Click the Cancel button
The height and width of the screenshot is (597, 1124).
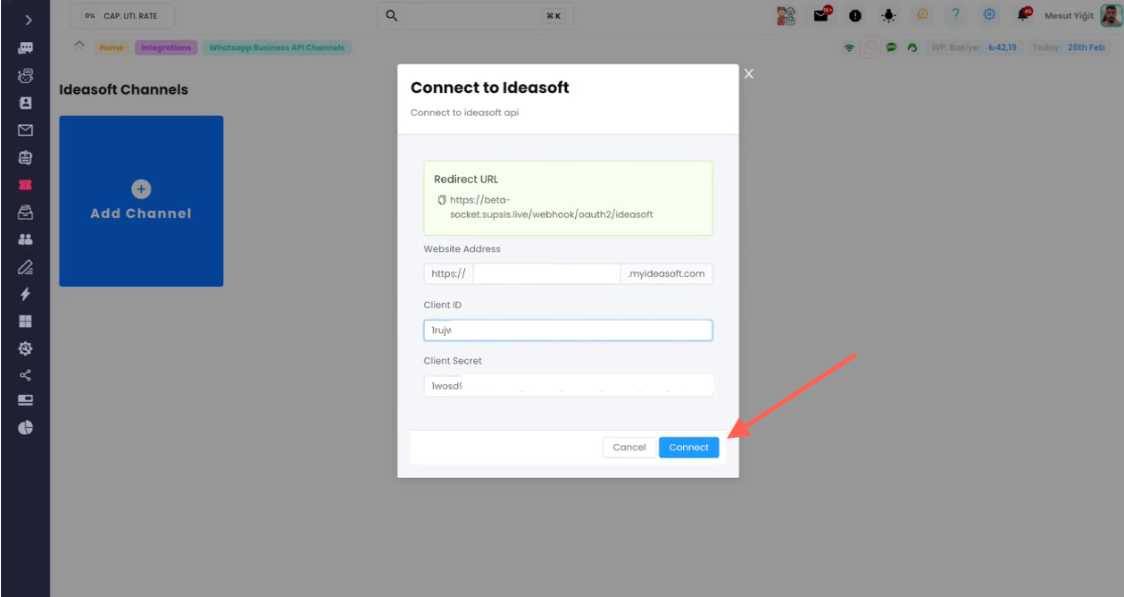[629, 447]
